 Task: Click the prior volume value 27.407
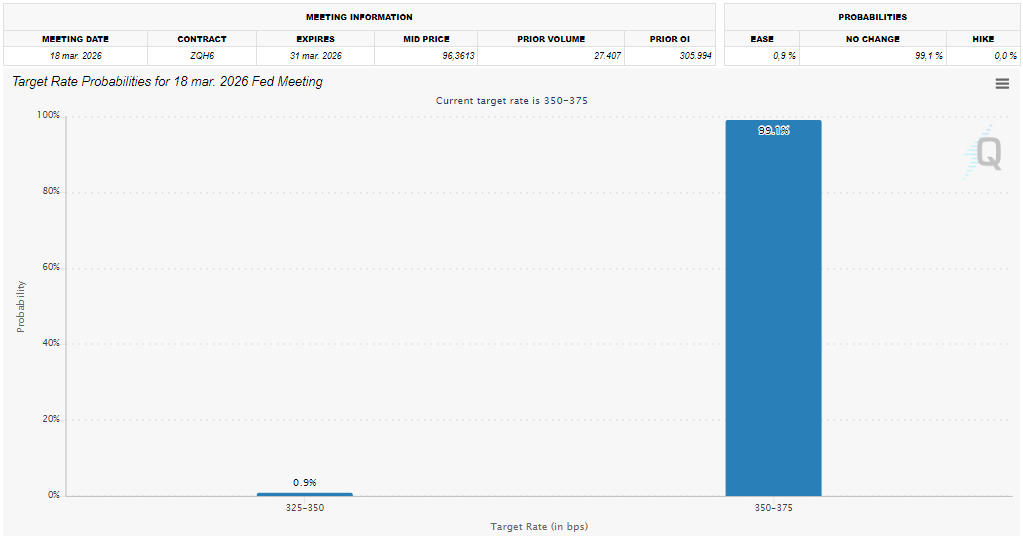[x=607, y=56]
